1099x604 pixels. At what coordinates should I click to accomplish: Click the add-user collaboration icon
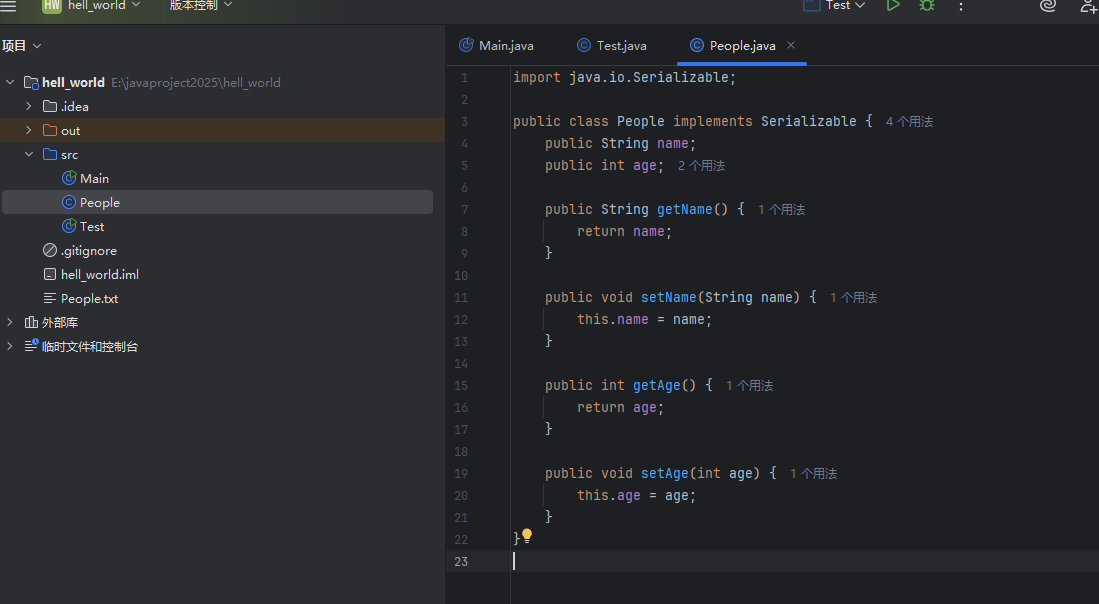coord(1088,6)
